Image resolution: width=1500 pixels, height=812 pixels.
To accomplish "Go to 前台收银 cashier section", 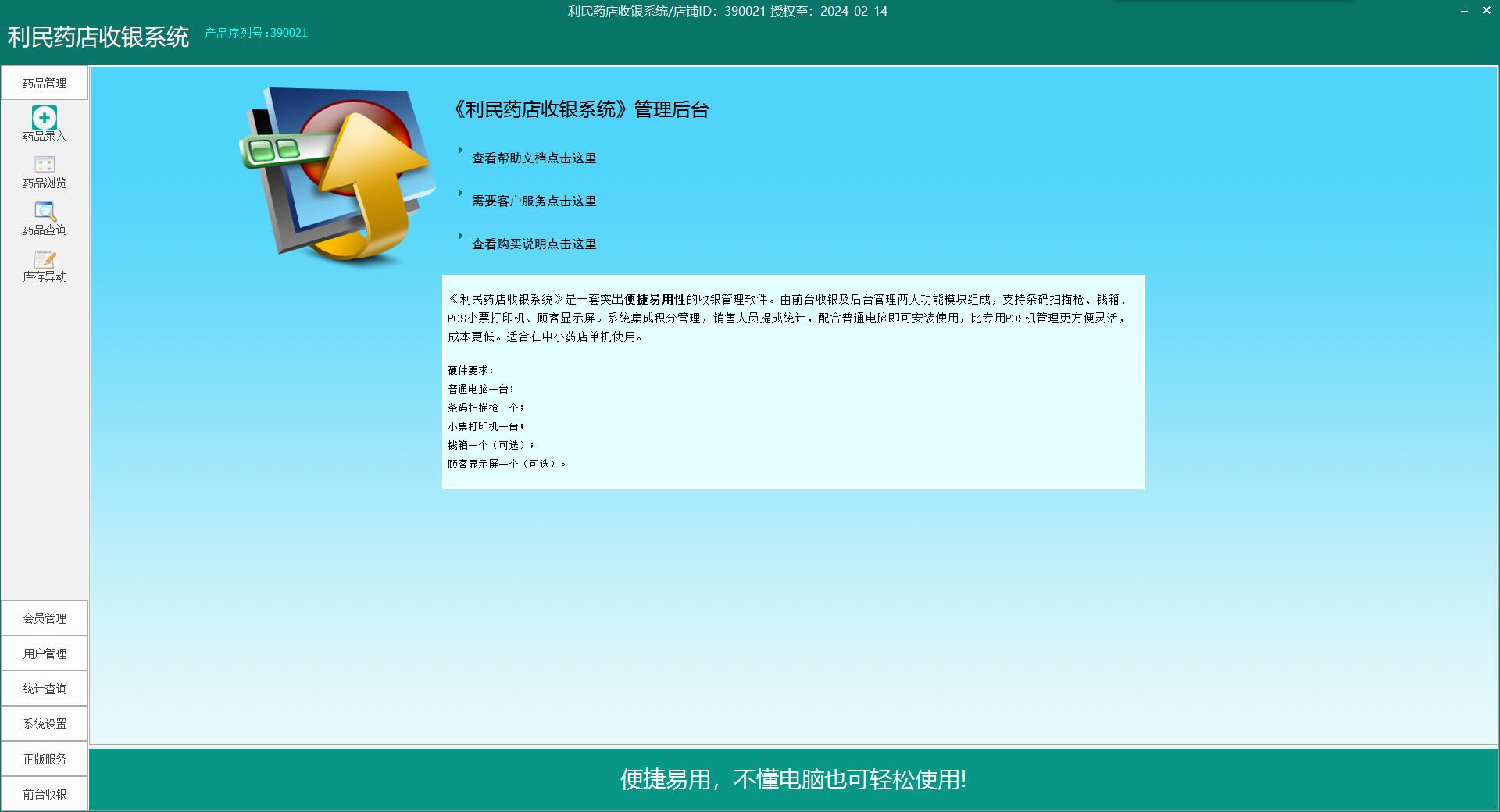I will click(x=45, y=794).
